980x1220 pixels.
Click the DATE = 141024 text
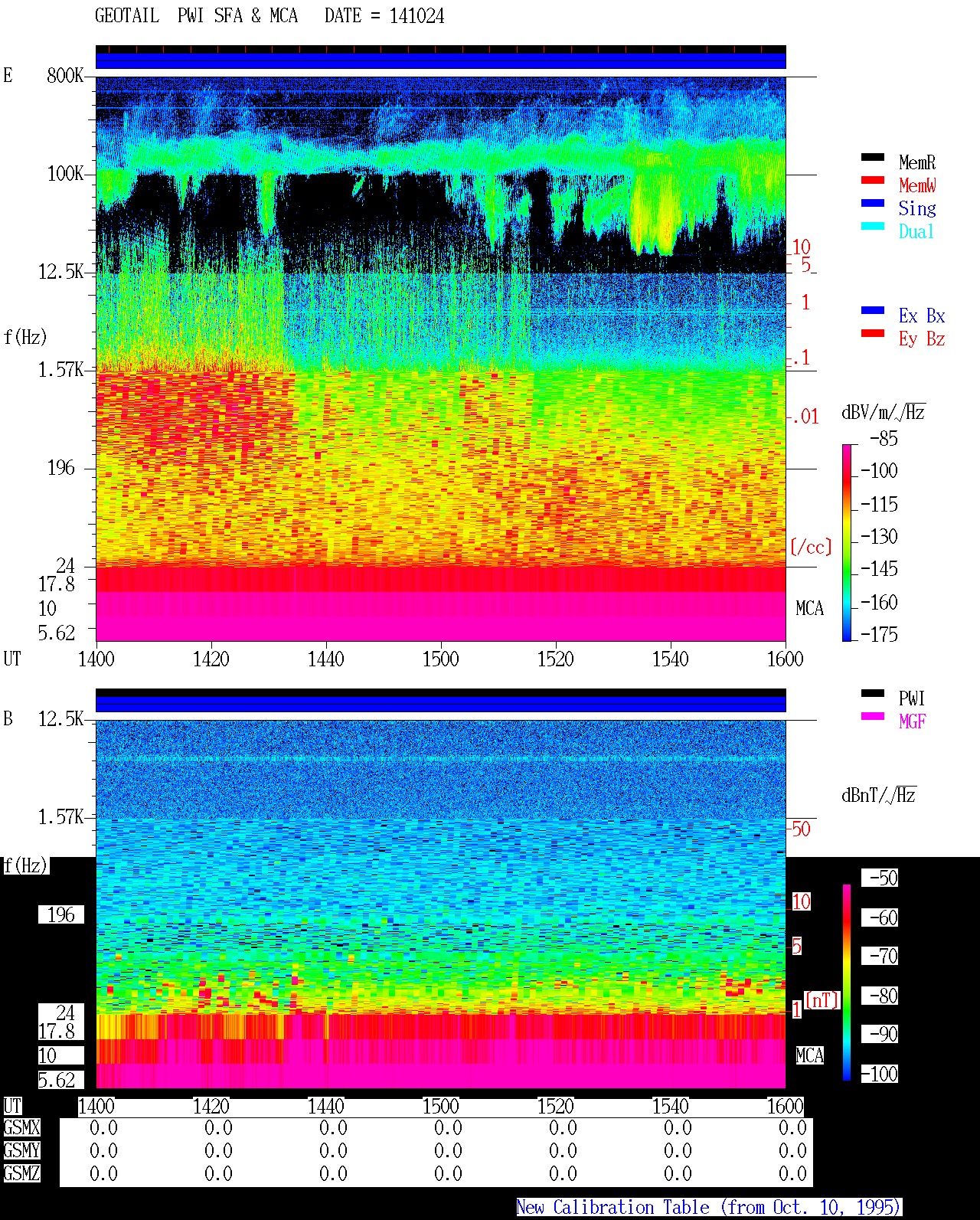point(384,16)
